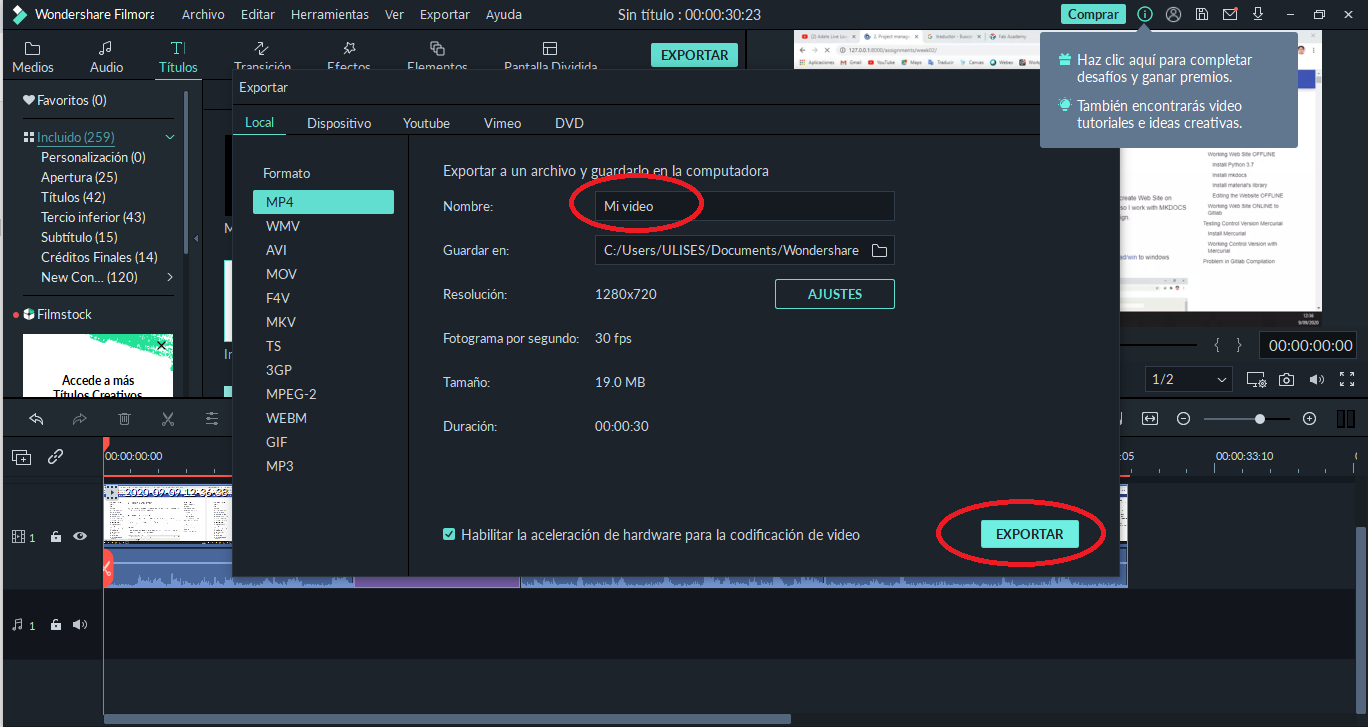Click the Nombre field containing Mi video
The height and width of the screenshot is (727, 1368).
click(x=744, y=206)
